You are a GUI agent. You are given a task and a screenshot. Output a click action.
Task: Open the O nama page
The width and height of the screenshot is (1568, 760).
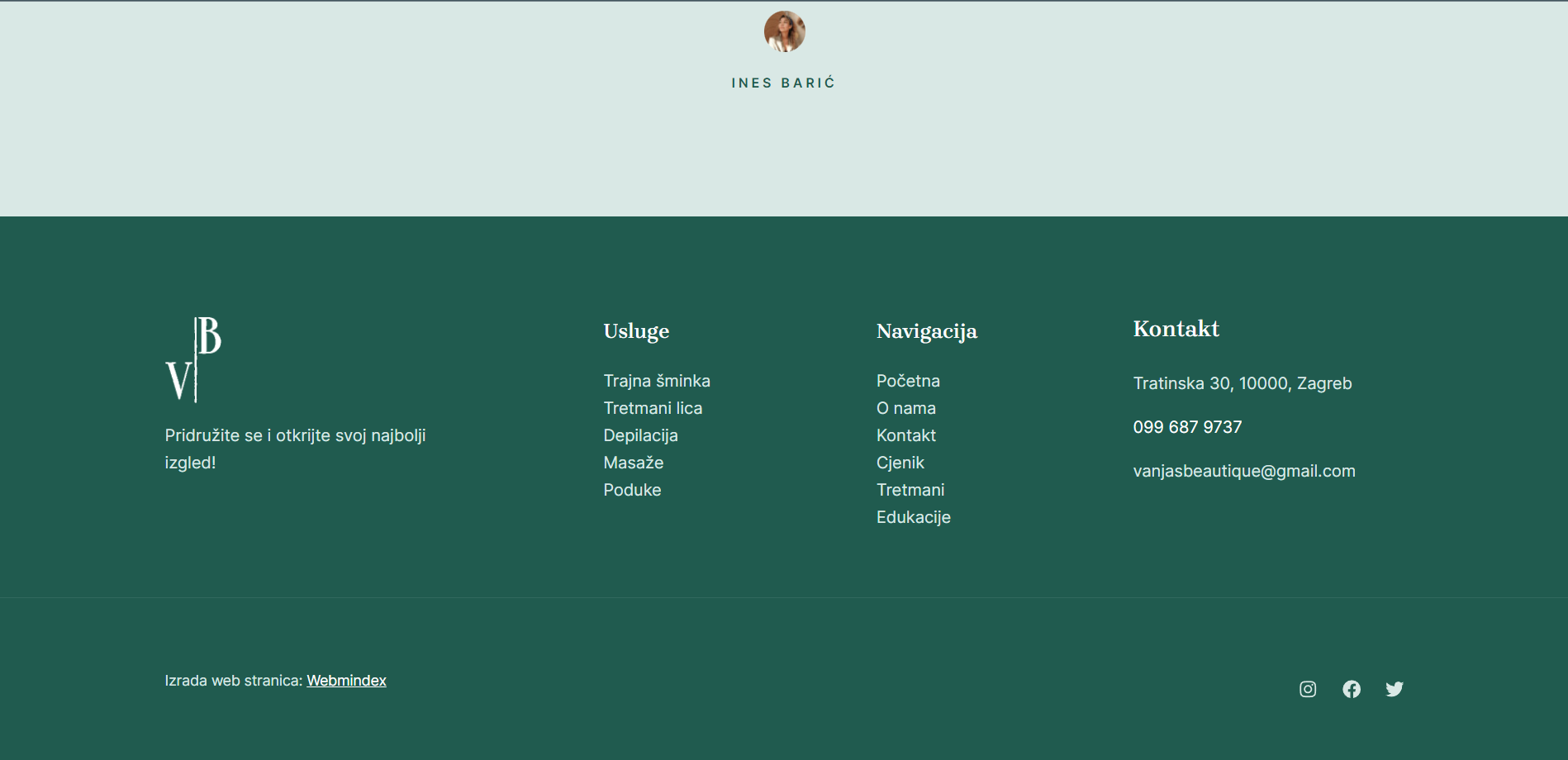(905, 408)
